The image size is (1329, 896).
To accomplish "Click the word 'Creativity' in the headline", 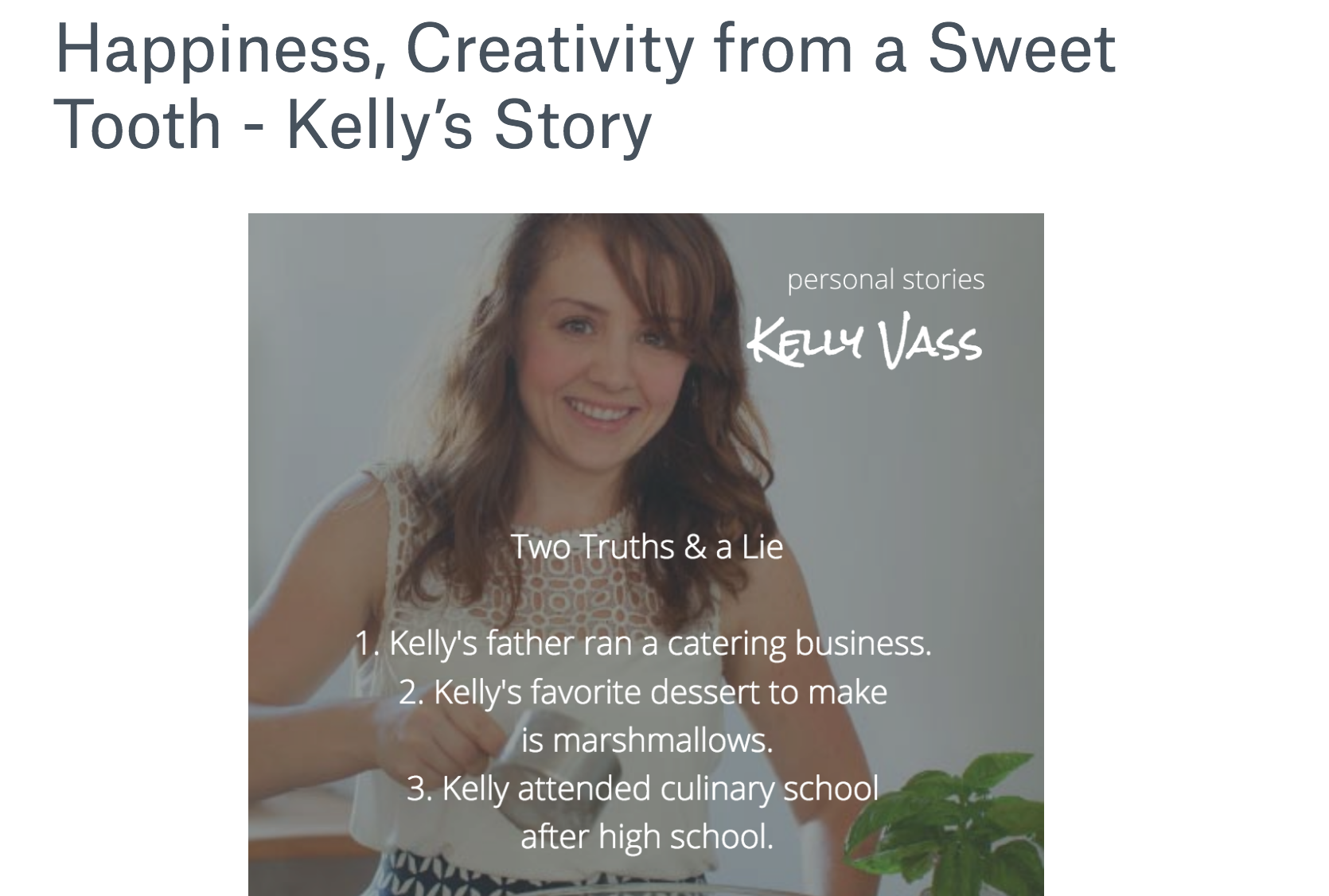I will (x=550, y=51).
